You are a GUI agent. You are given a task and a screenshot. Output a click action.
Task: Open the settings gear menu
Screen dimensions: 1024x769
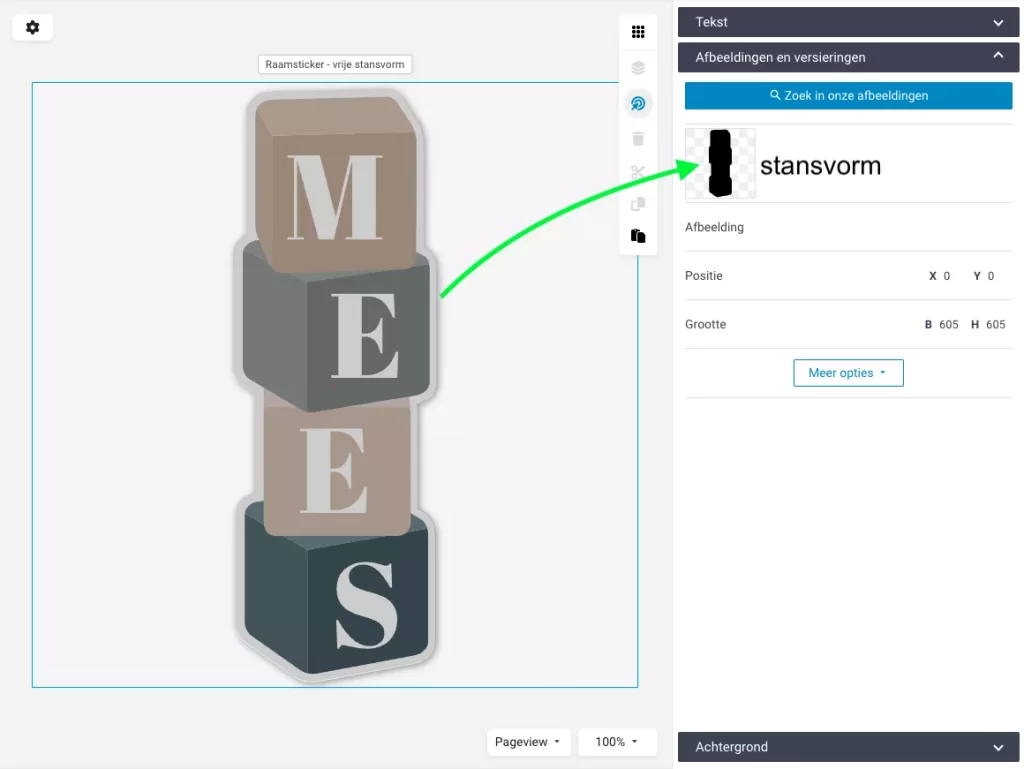pos(32,28)
